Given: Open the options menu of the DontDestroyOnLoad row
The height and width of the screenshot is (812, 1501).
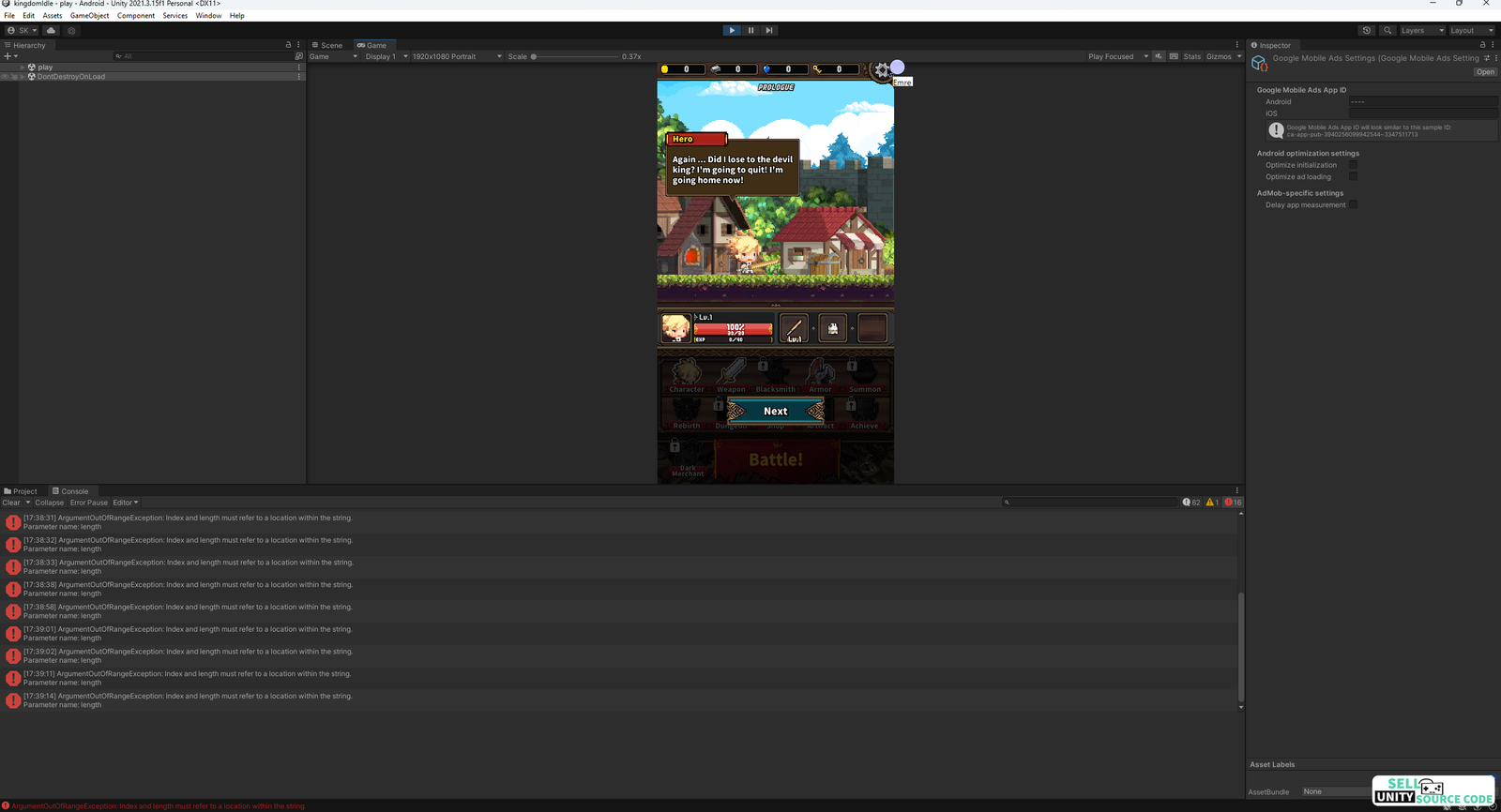Looking at the screenshot, I should click(299, 77).
